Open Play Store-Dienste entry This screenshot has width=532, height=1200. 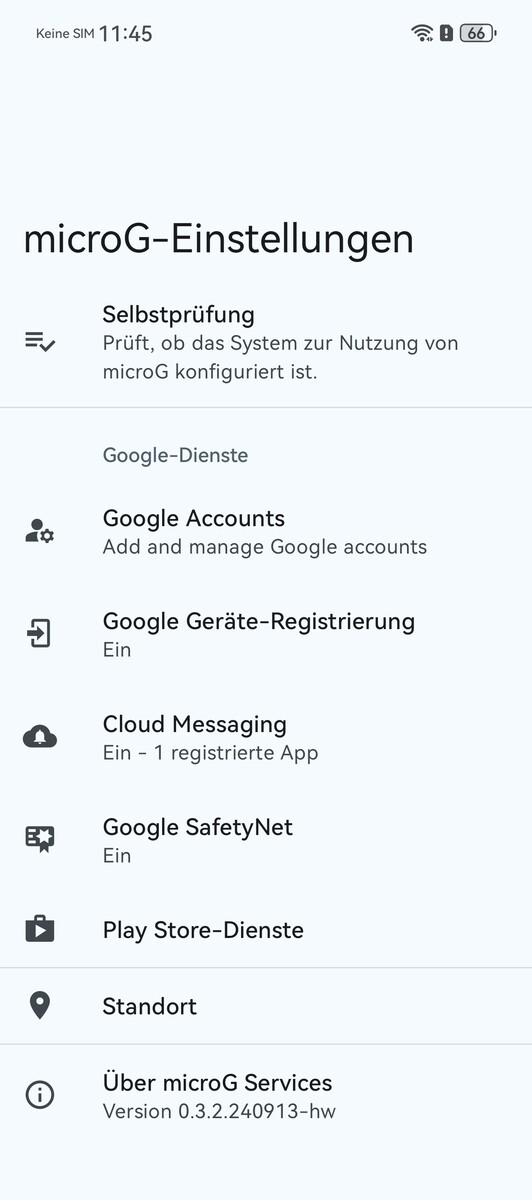pos(266,929)
